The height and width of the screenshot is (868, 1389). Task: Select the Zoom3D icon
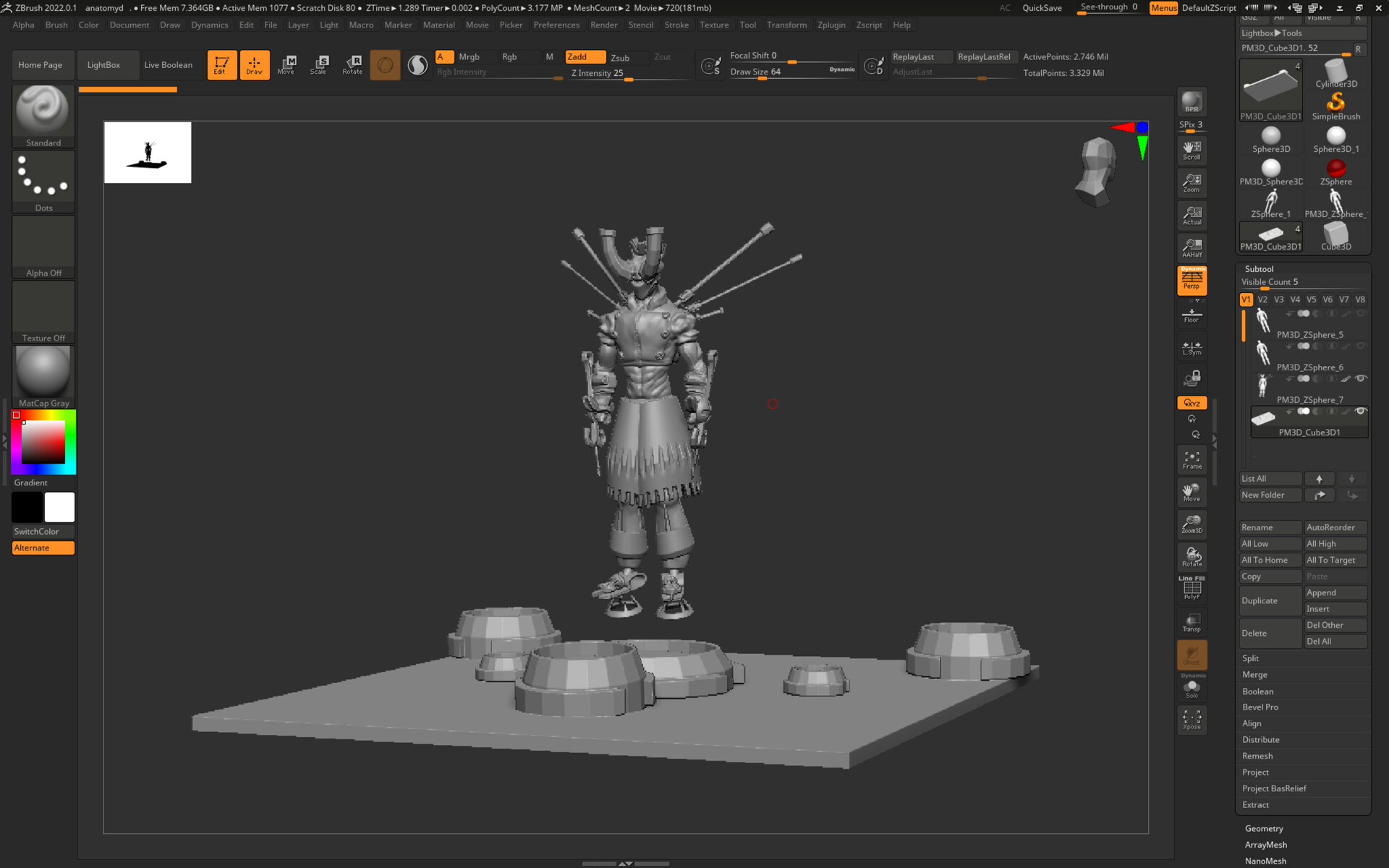(1192, 524)
